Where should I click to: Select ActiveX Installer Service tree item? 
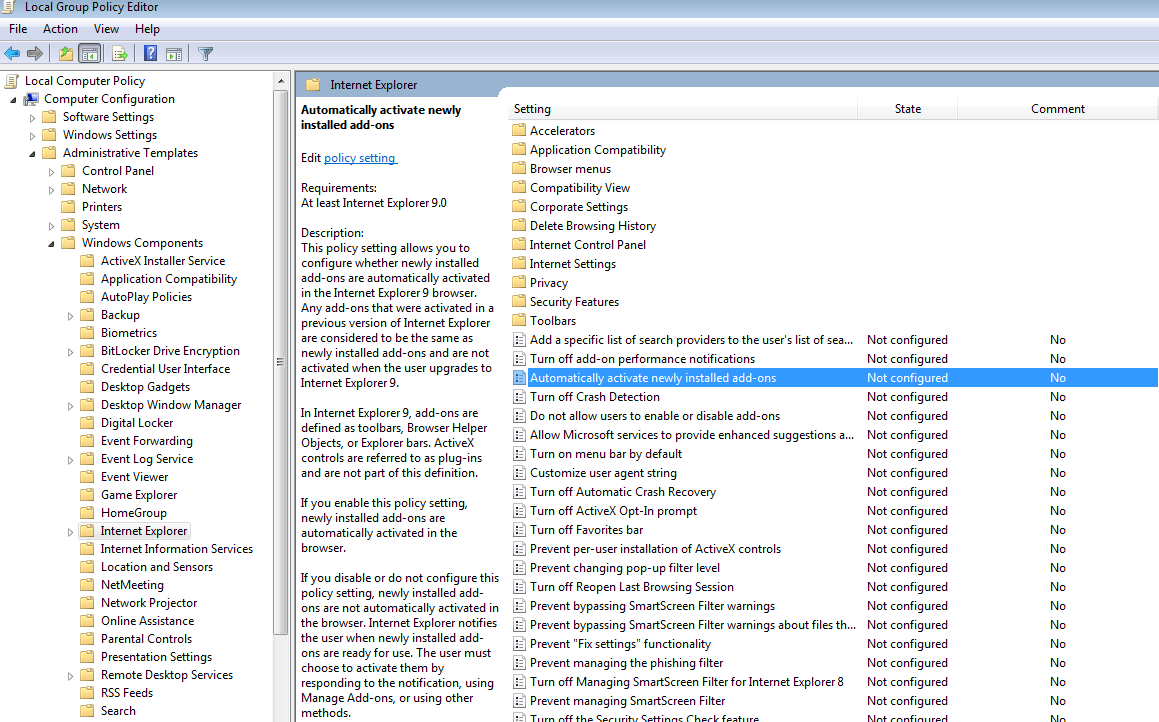(163, 261)
